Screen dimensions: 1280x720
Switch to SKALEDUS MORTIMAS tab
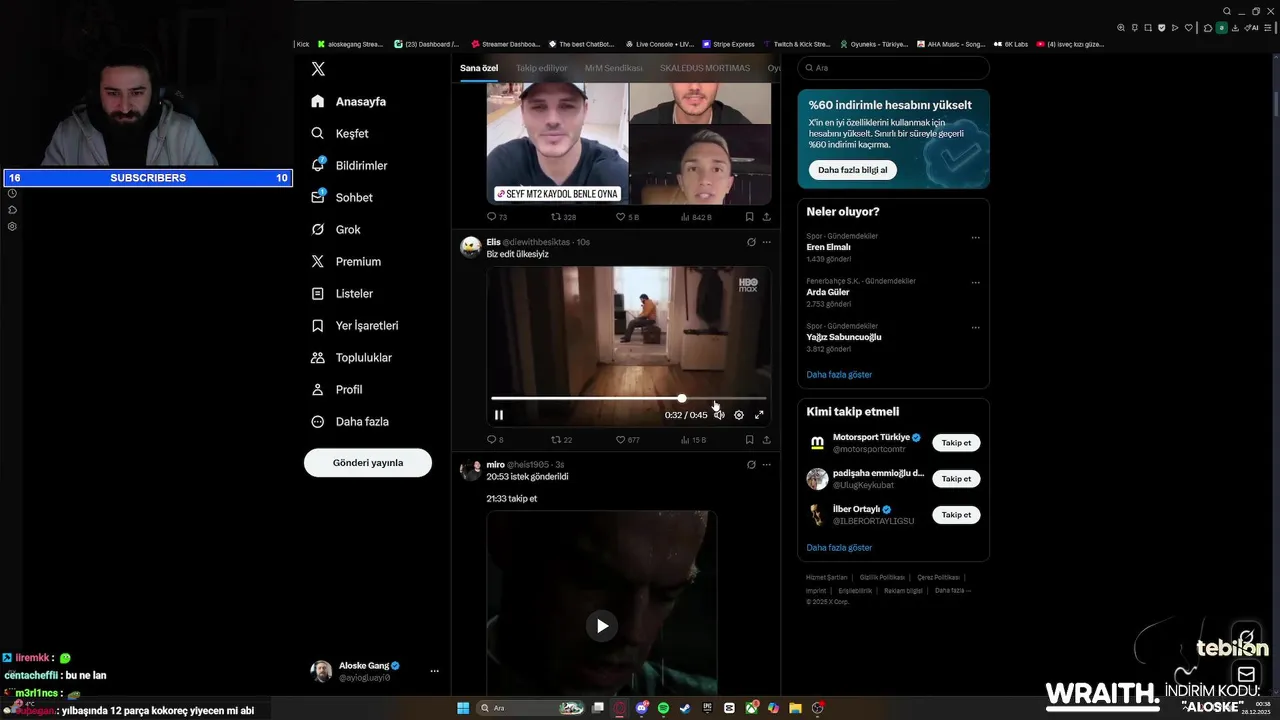click(x=705, y=68)
